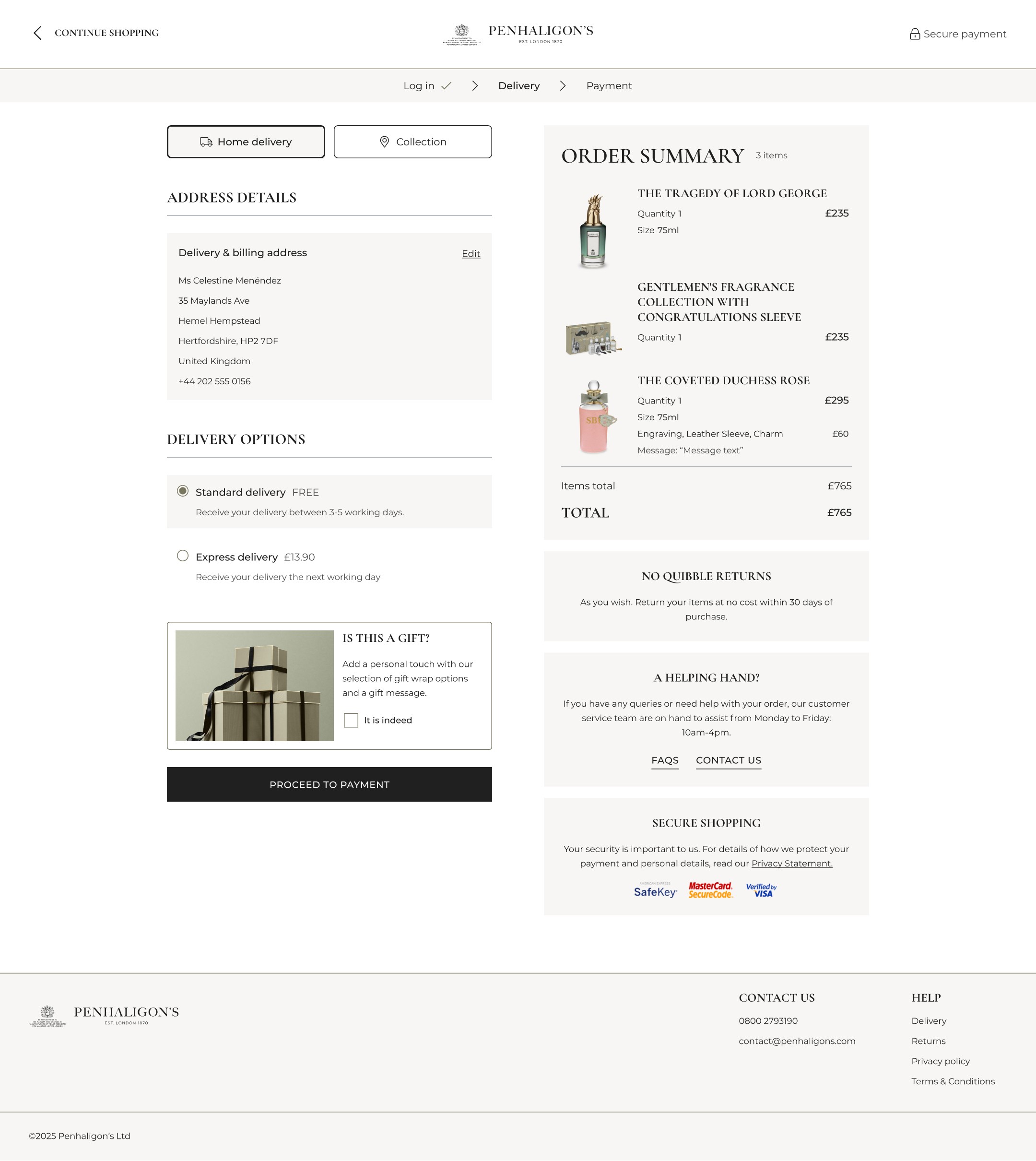Click the location pin Collection icon
Image resolution: width=1036 pixels, height=1161 pixels.
(x=384, y=142)
